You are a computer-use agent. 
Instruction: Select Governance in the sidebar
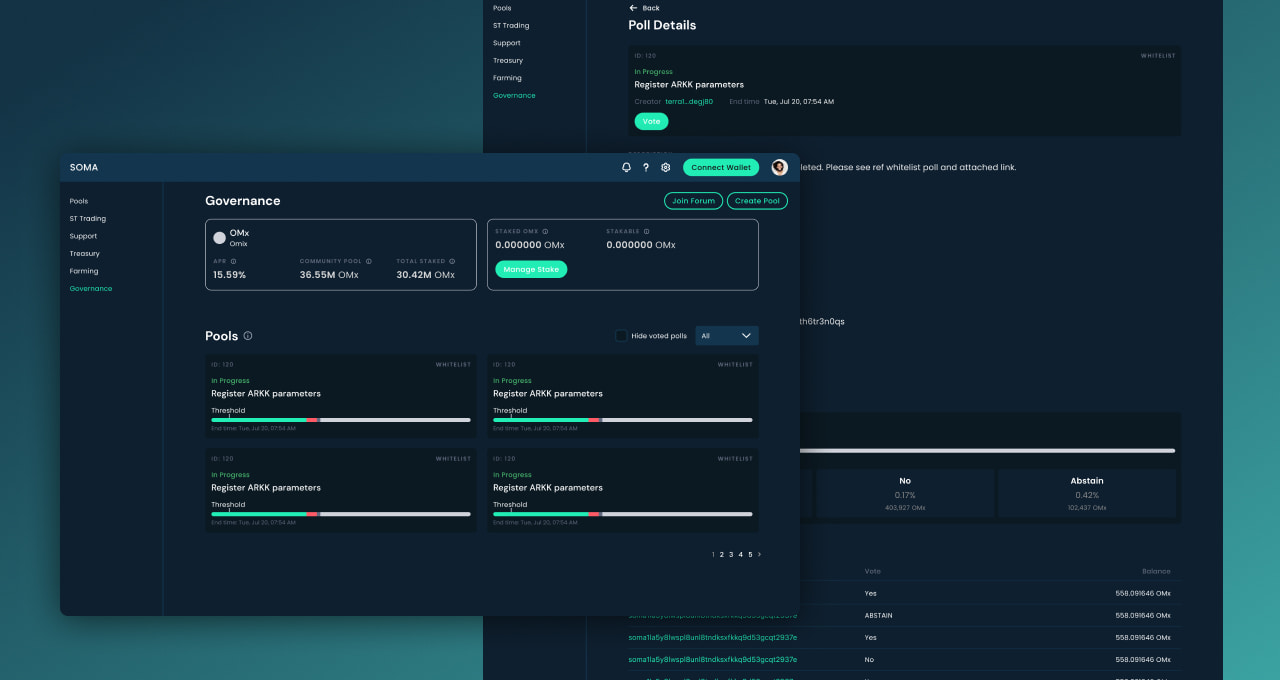point(90,288)
